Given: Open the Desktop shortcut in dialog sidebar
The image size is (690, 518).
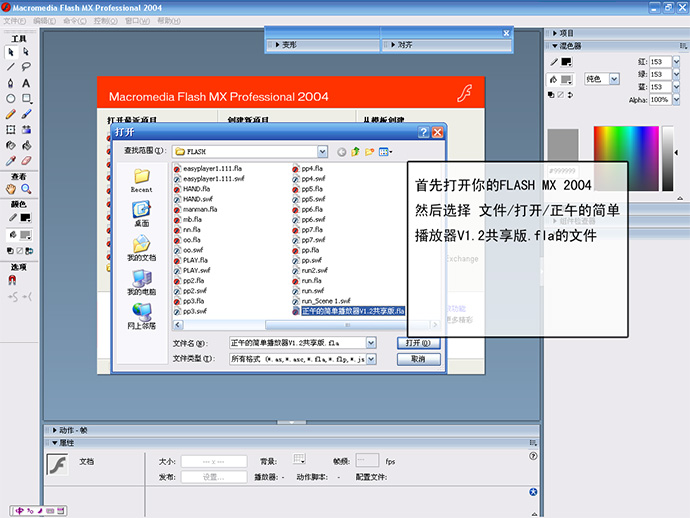Looking at the screenshot, I should tap(142, 214).
